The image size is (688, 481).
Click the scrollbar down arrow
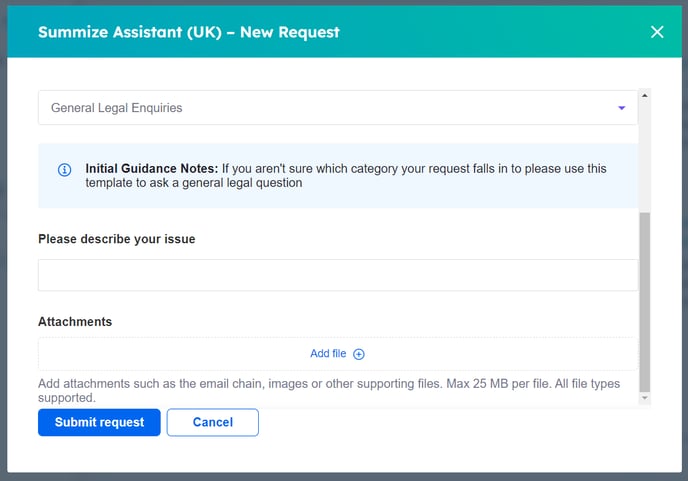(x=644, y=398)
